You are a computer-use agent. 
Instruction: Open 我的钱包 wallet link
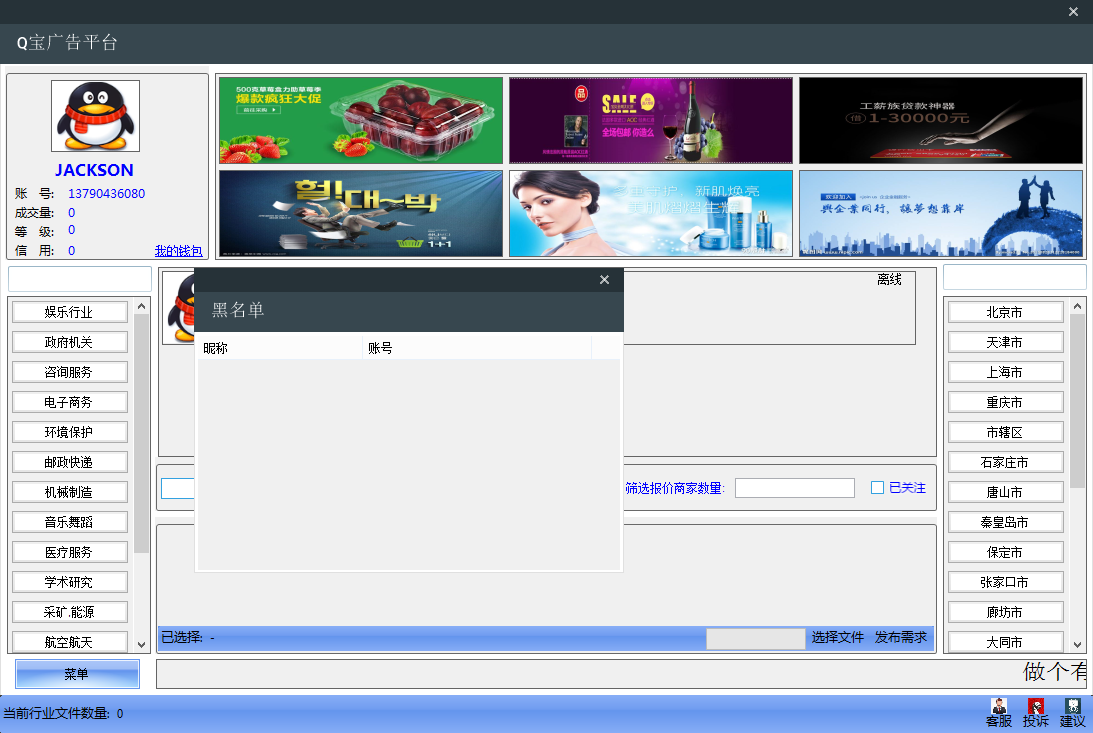tap(178, 251)
